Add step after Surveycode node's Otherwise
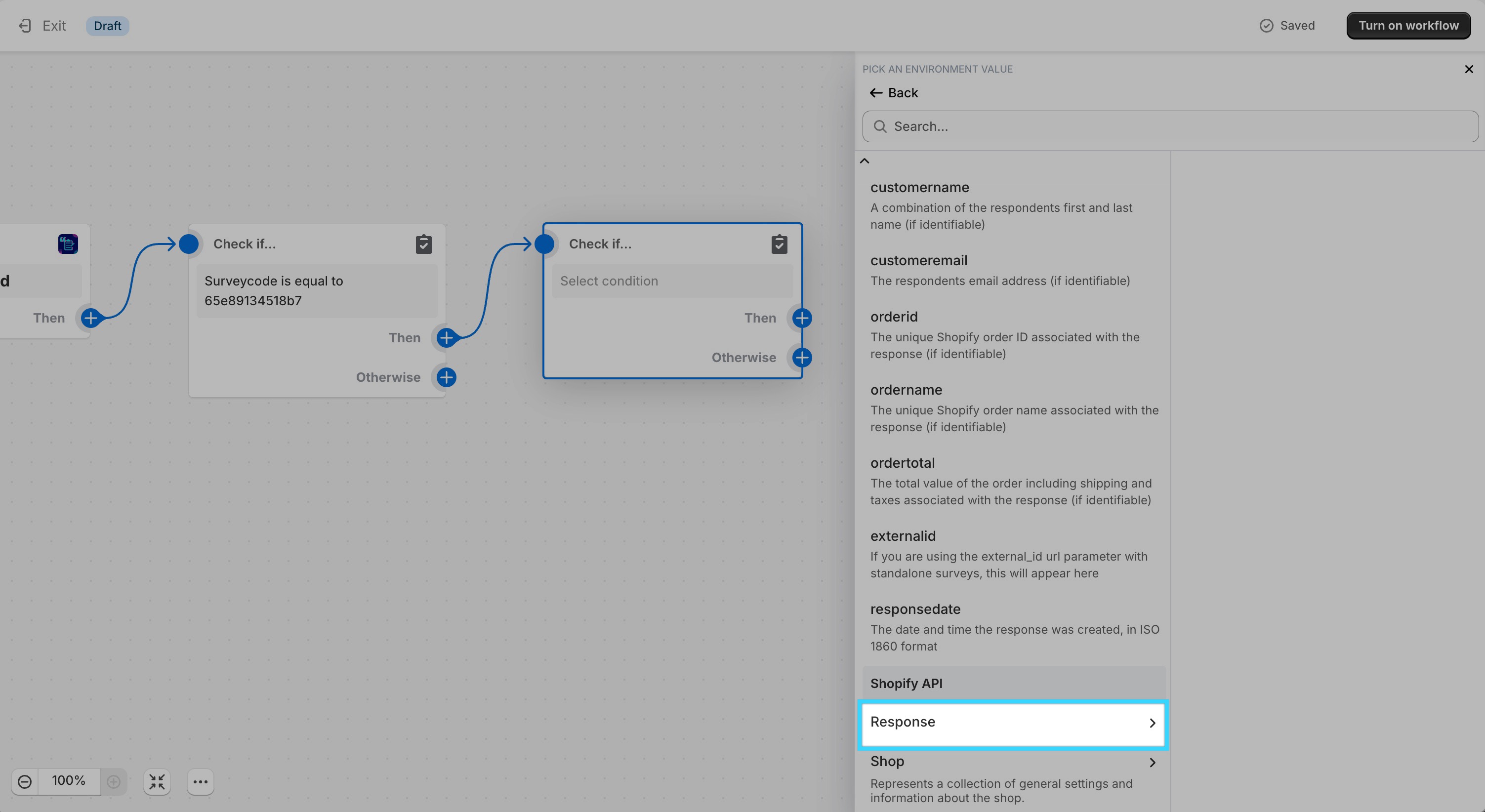Viewport: 1485px width, 812px height. click(446, 377)
